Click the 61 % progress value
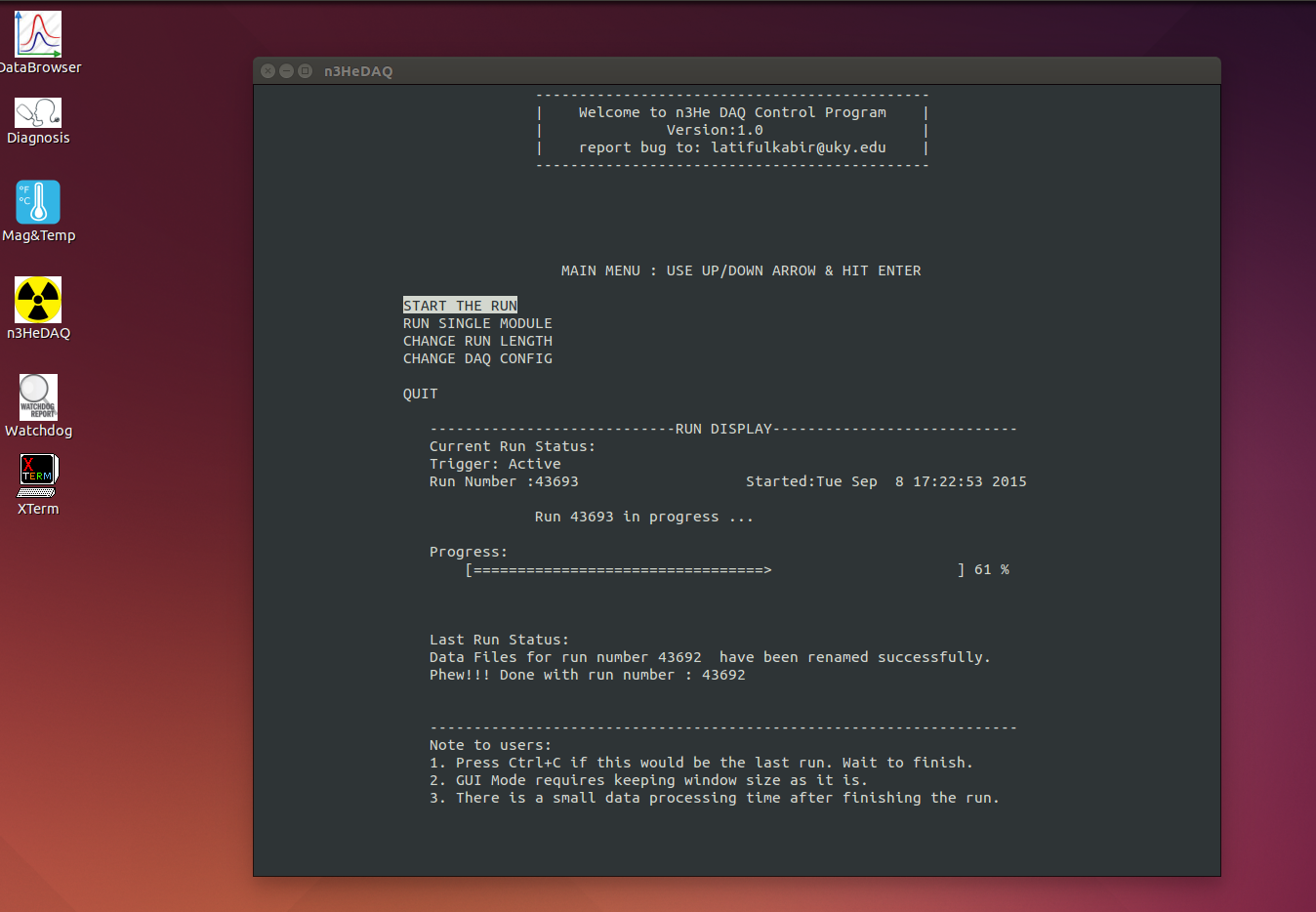The width and height of the screenshot is (1316, 912). [x=992, y=569]
